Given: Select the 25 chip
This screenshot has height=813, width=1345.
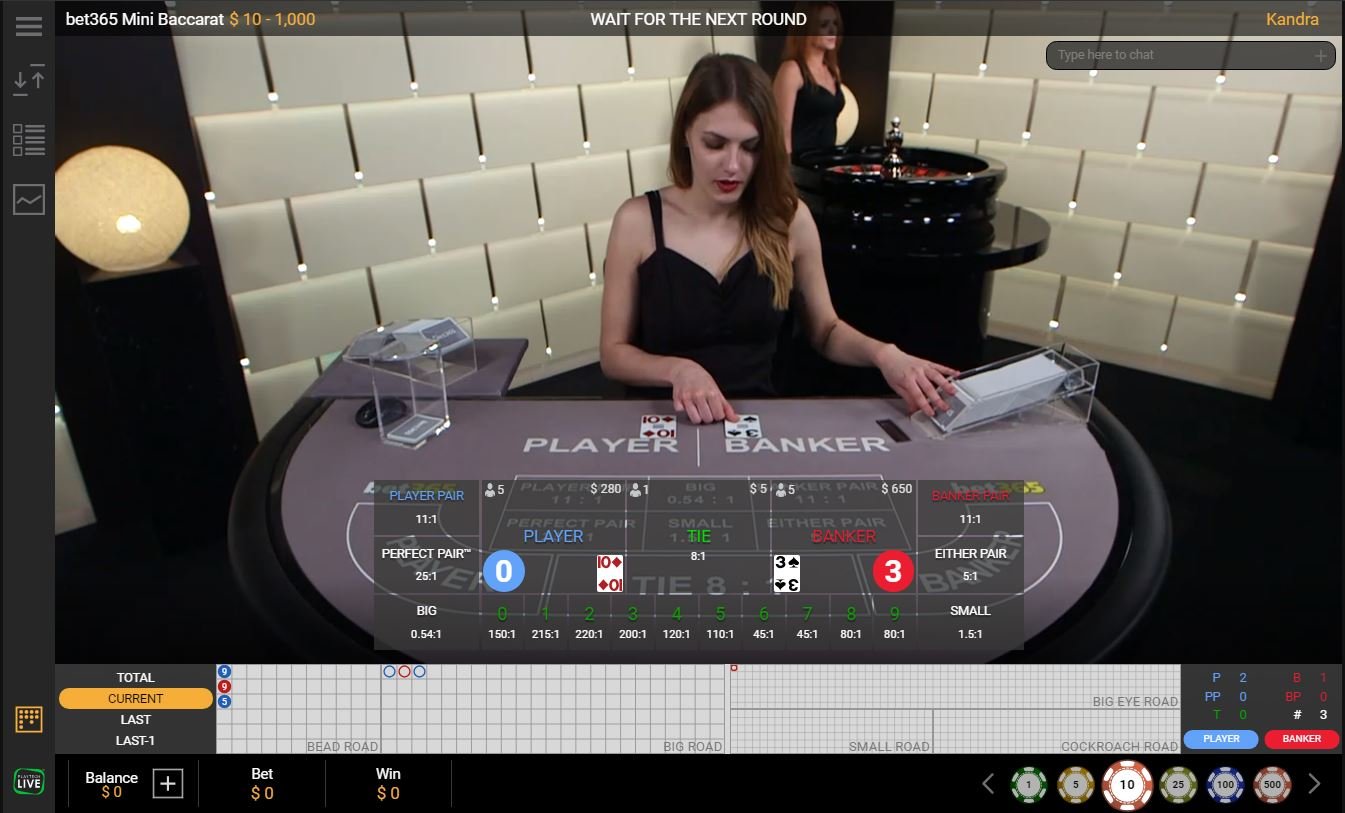Looking at the screenshot, I should point(1178,785).
